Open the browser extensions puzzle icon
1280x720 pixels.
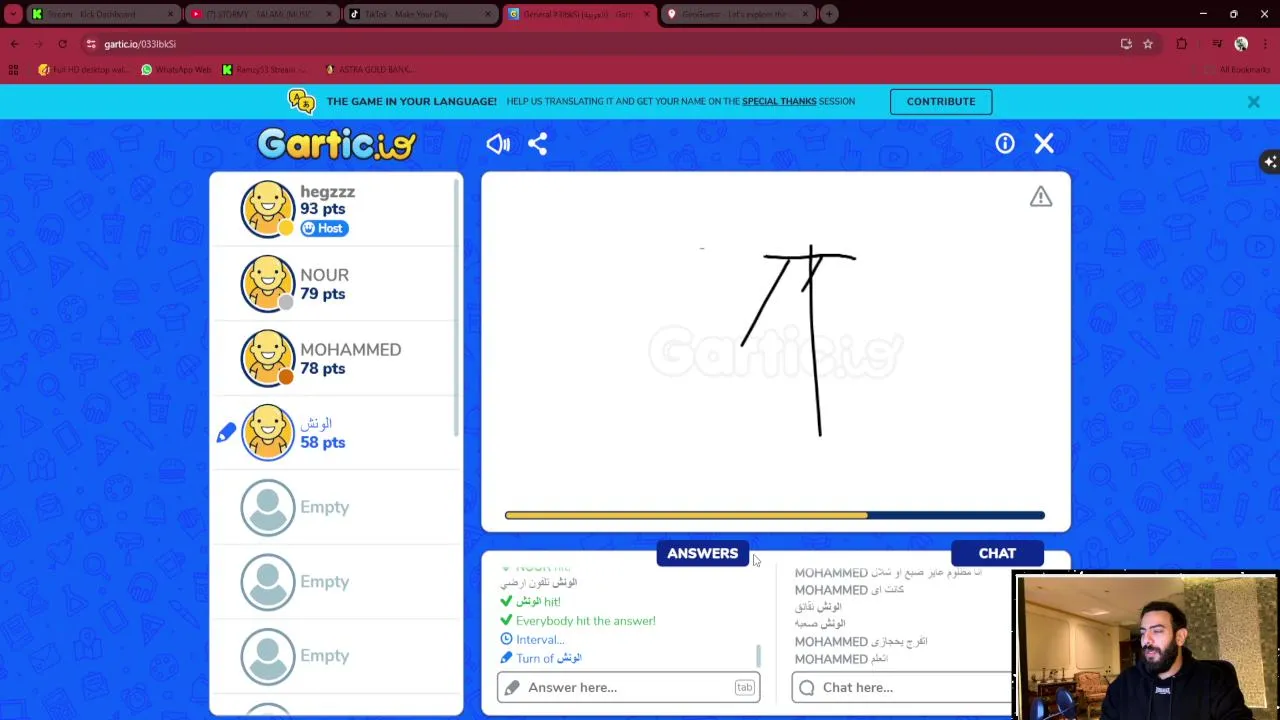1182,44
